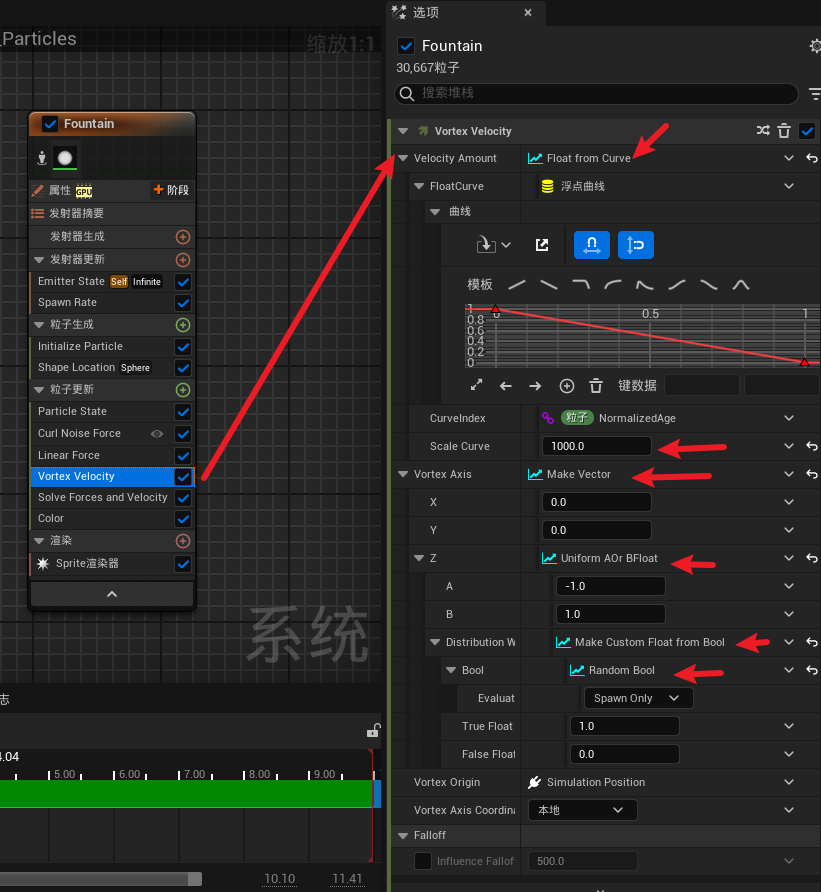Collapse the 粒子更新 group in emitter
821x892 pixels.
pyautogui.click(x=39, y=390)
